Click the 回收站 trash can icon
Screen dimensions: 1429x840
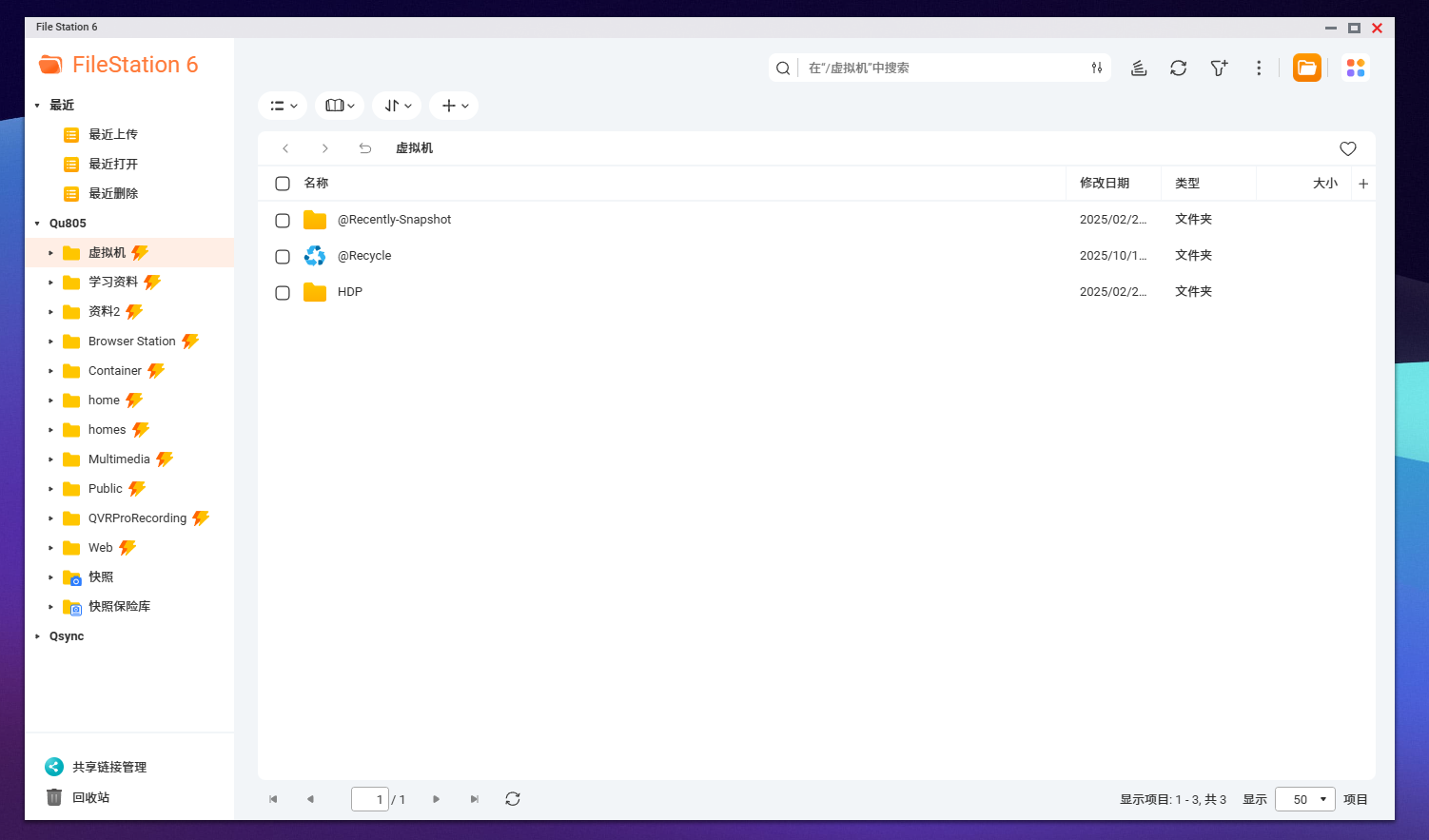[x=54, y=797]
